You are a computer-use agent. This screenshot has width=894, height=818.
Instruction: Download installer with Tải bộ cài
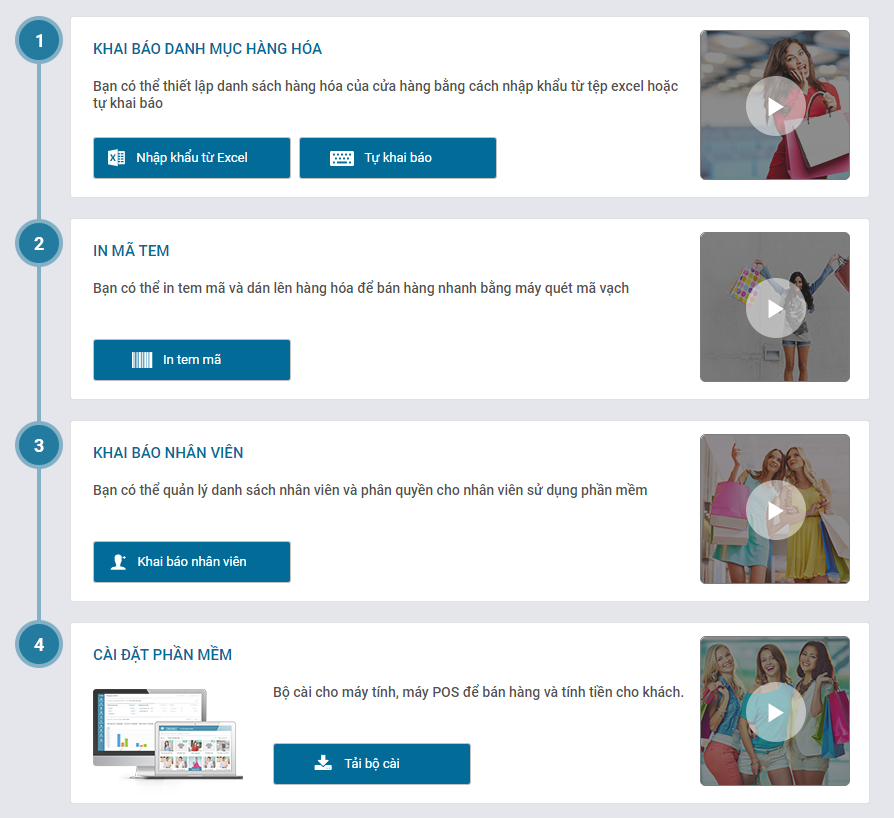tap(372, 764)
